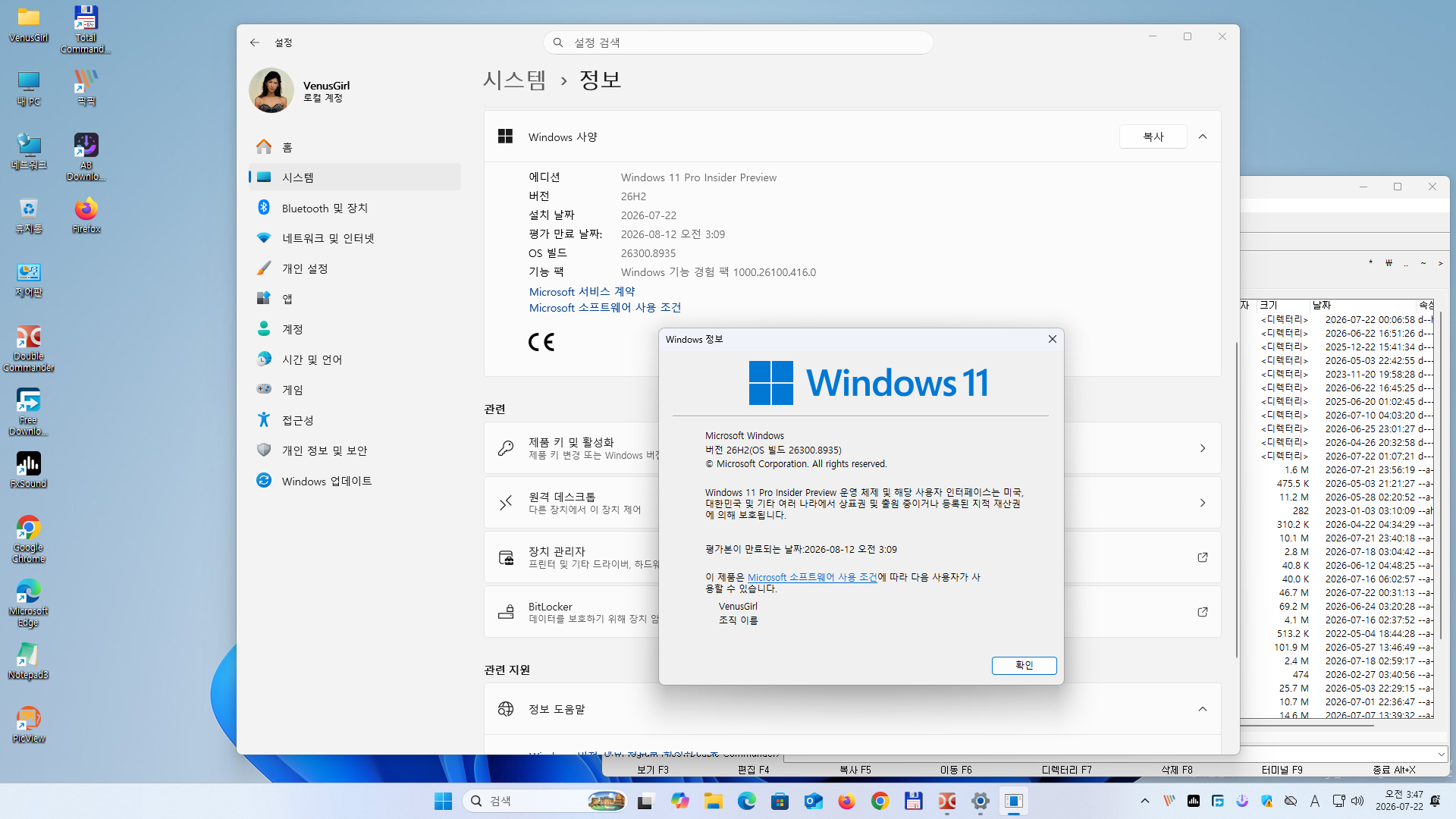Open the 제품 키 및 활성화 row chevron
The image size is (1456, 819).
pos(1203,448)
